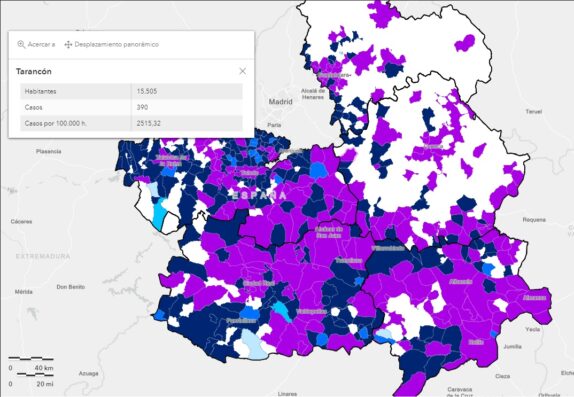574x397 pixels.
Task: Select the Casos row label
Action: [33, 107]
